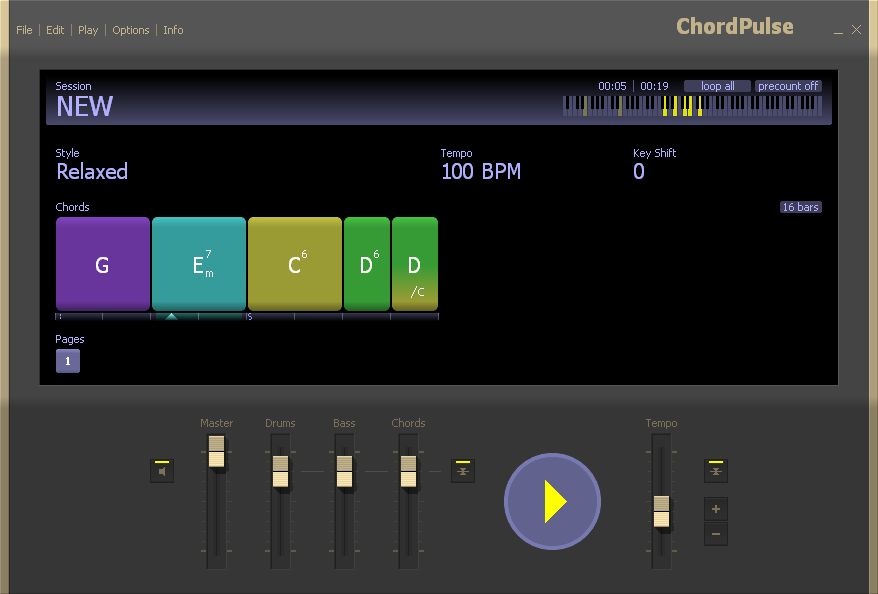
Task: Click the Key Shift value 0
Action: (639, 171)
